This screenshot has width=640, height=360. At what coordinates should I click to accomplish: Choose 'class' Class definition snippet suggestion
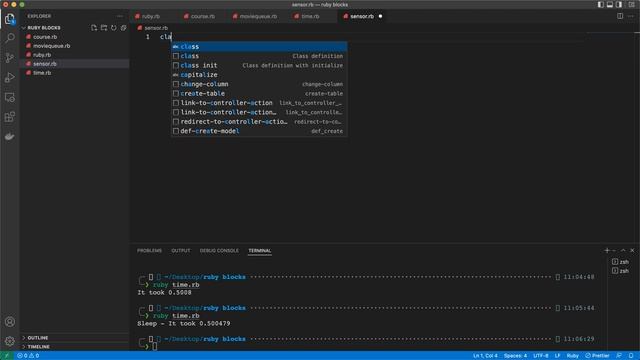[x=259, y=56]
